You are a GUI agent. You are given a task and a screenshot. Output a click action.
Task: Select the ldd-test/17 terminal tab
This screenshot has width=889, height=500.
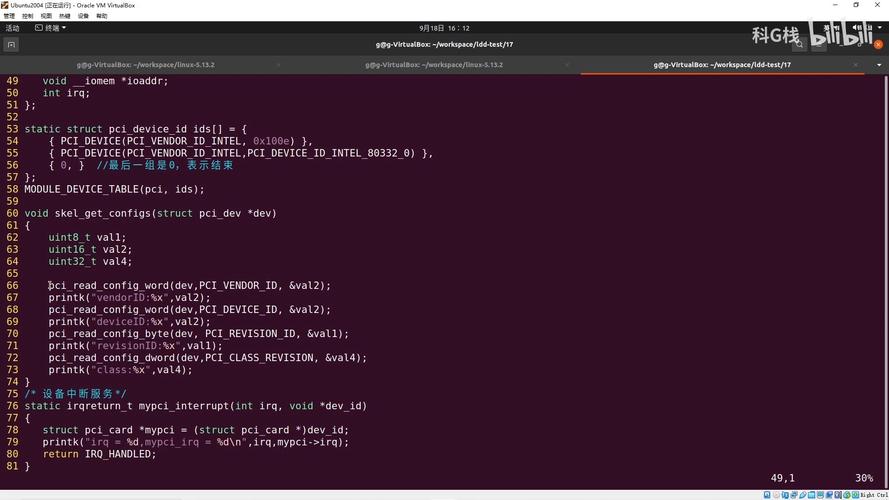click(x=722, y=65)
